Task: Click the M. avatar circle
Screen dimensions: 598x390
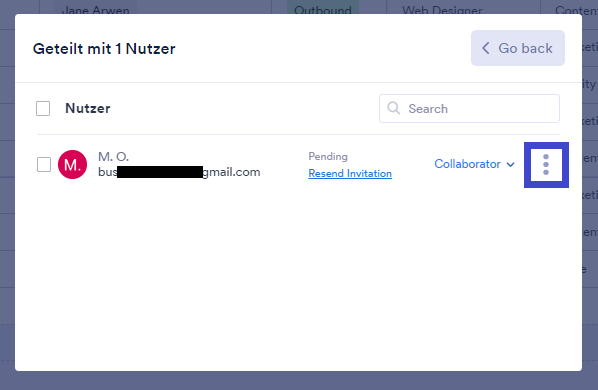Action: 72,165
